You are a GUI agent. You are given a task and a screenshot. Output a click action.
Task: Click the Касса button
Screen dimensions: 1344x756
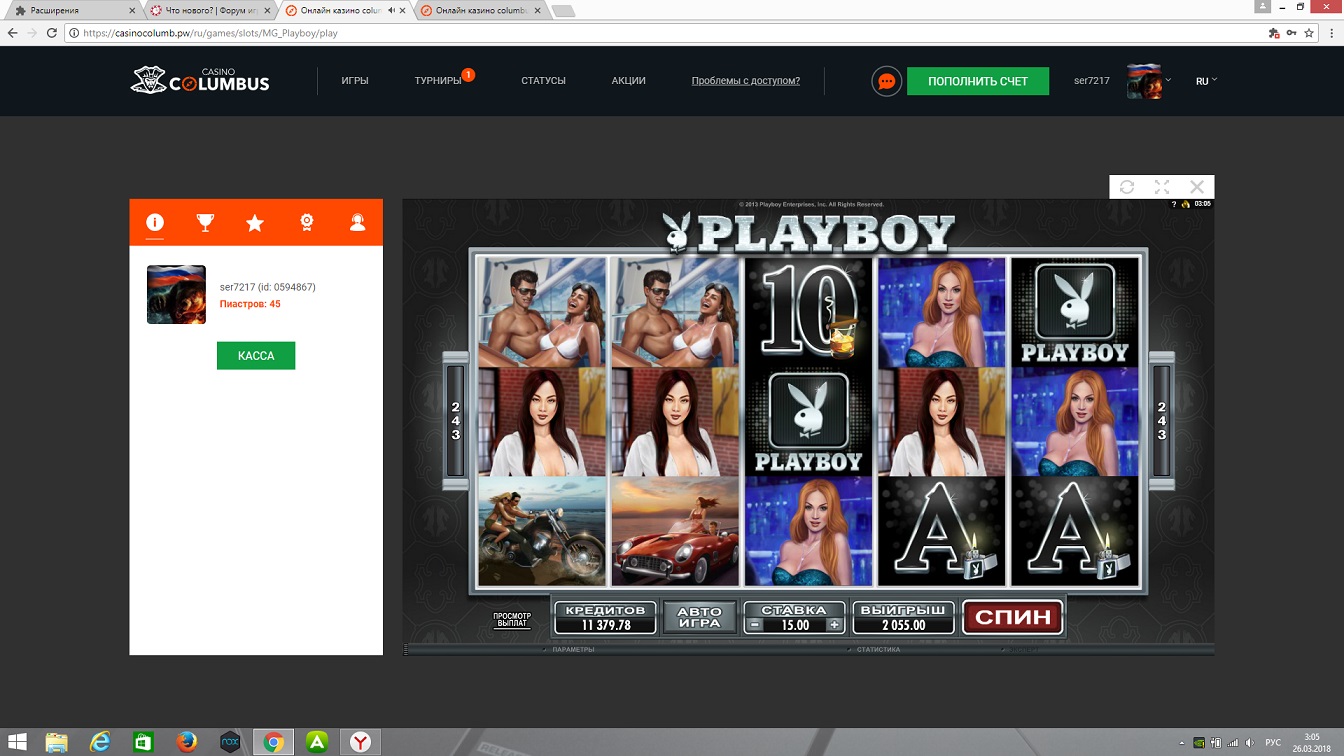point(256,356)
